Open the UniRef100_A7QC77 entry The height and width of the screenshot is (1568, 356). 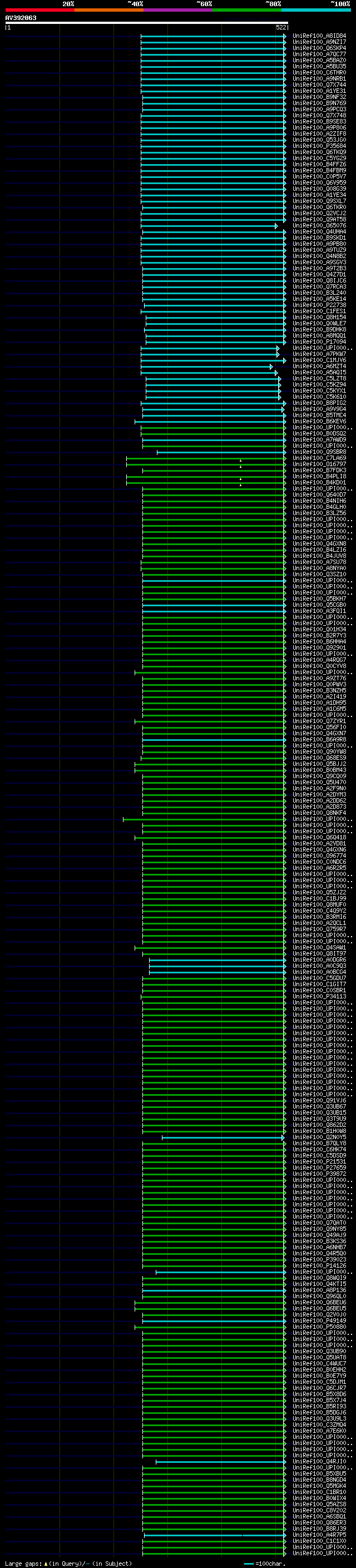pos(319,54)
